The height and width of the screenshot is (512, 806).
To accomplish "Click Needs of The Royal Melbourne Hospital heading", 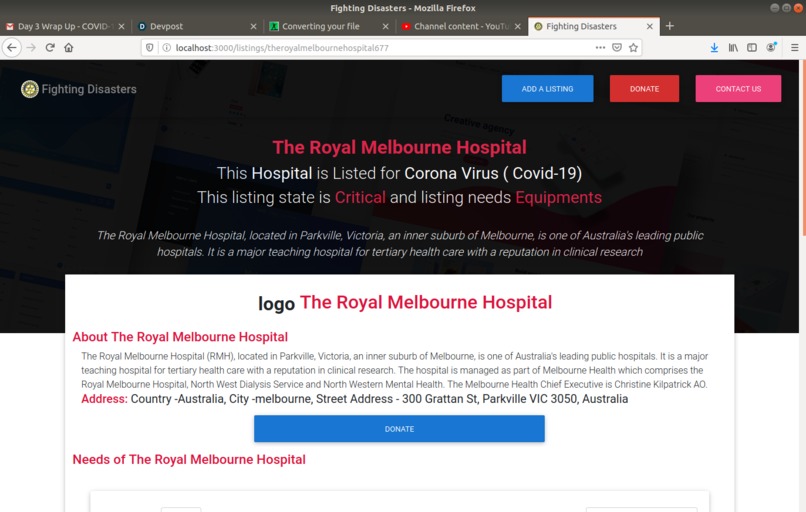I will (x=189, y=460).
